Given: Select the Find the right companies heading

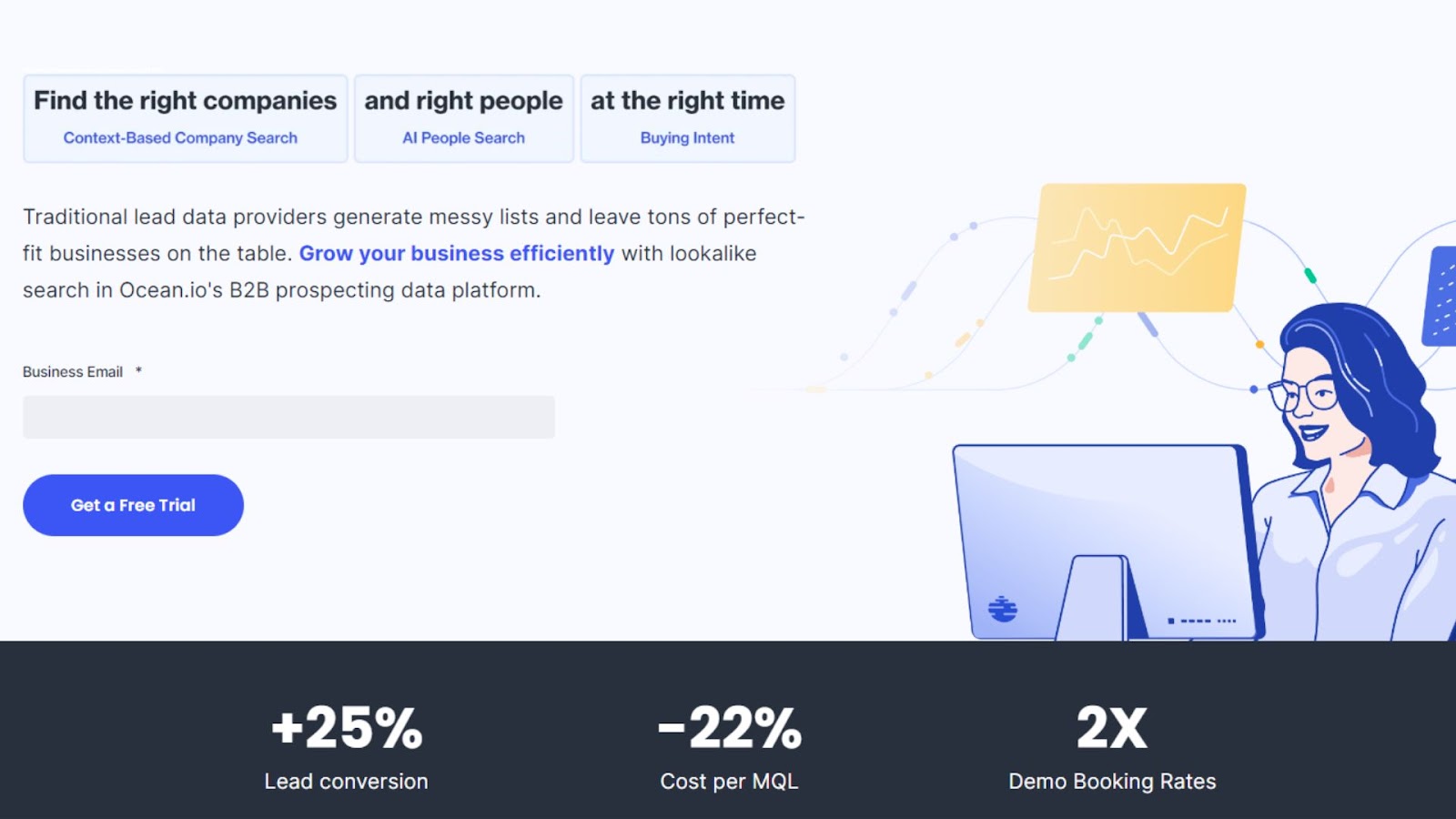Looking at the screenshot, I should (x=184, y=100).
